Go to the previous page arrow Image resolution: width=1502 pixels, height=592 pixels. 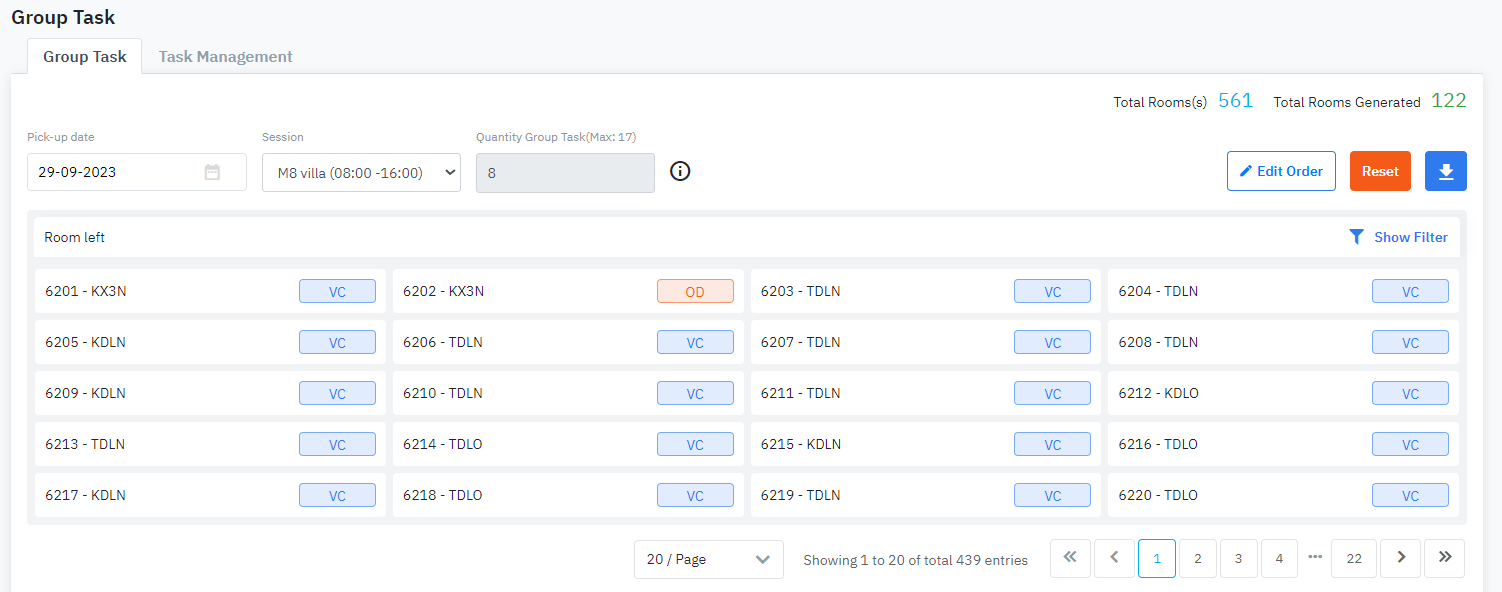pos(1114,558)
